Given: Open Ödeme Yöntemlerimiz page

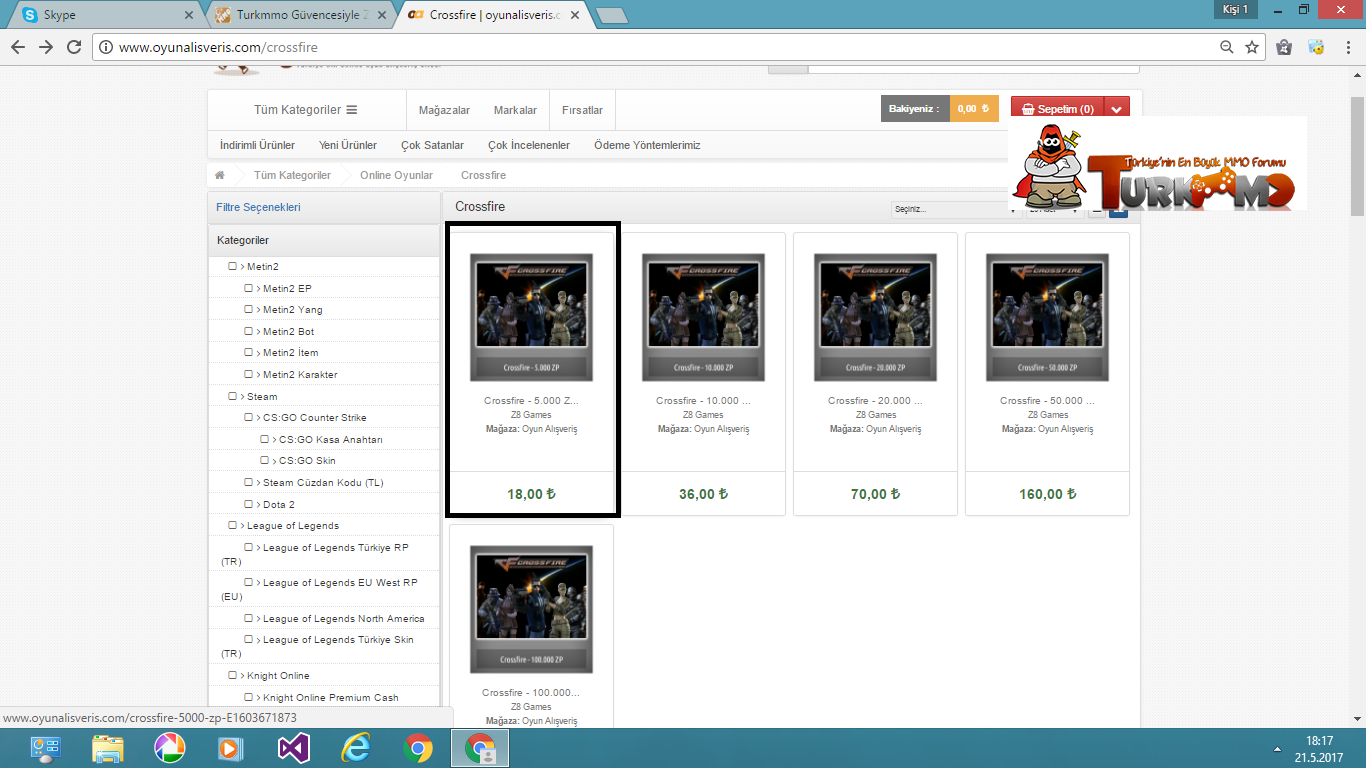Looking at the screenshot, I should 647,145.
